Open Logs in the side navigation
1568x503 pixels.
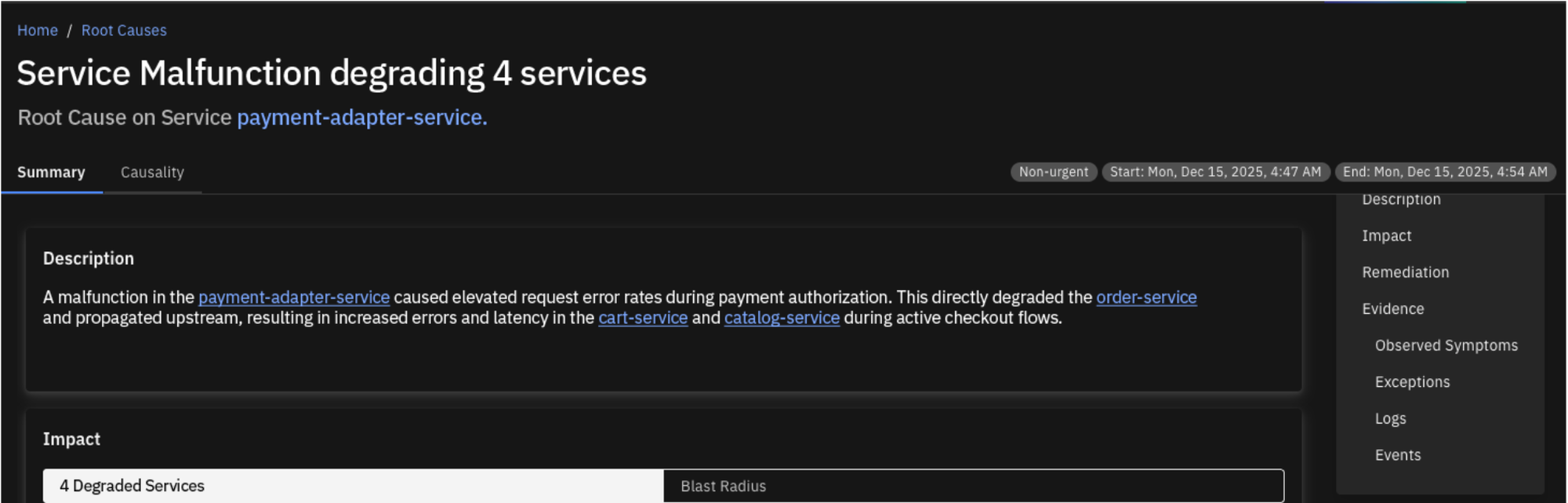[x=1390, y=419]
